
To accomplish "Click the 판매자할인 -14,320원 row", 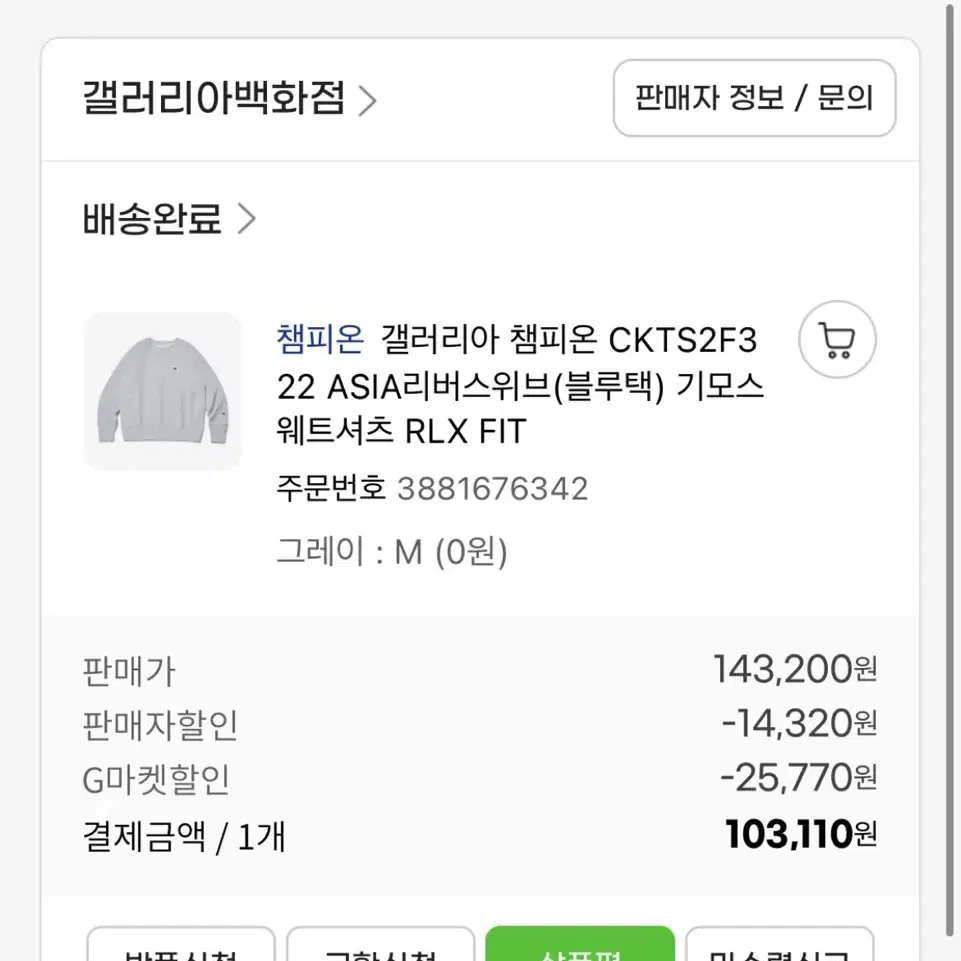I will [480, 724].
